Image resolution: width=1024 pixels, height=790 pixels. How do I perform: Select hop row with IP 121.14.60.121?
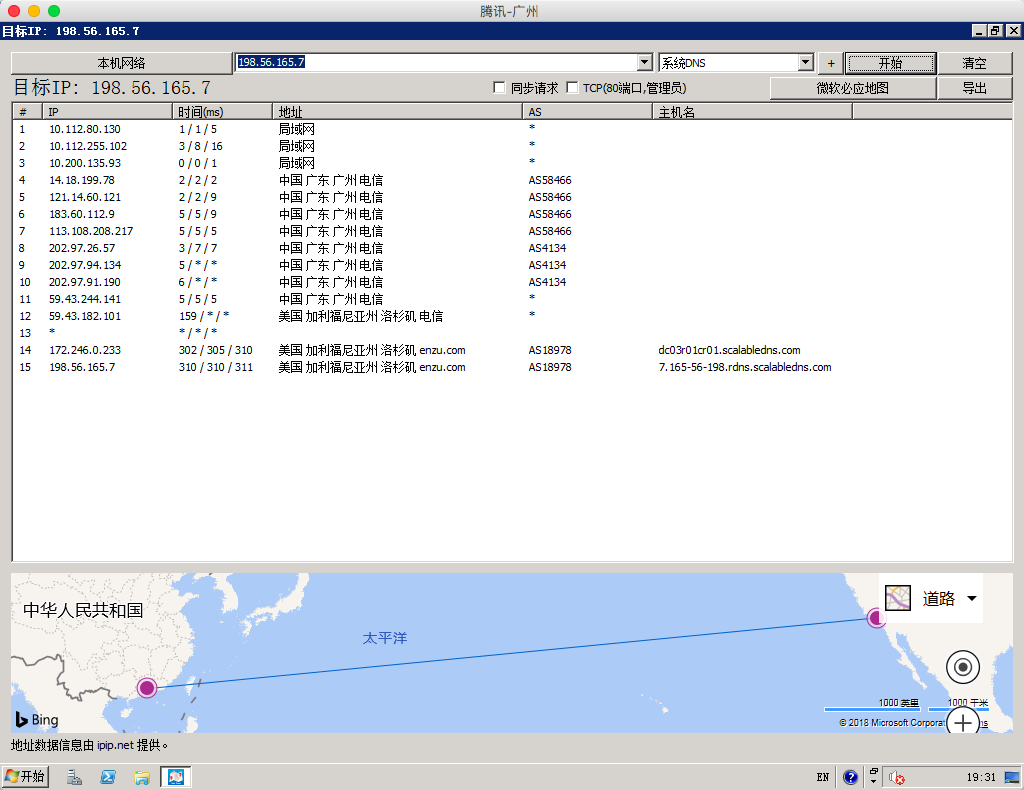(x=512, y=197)
